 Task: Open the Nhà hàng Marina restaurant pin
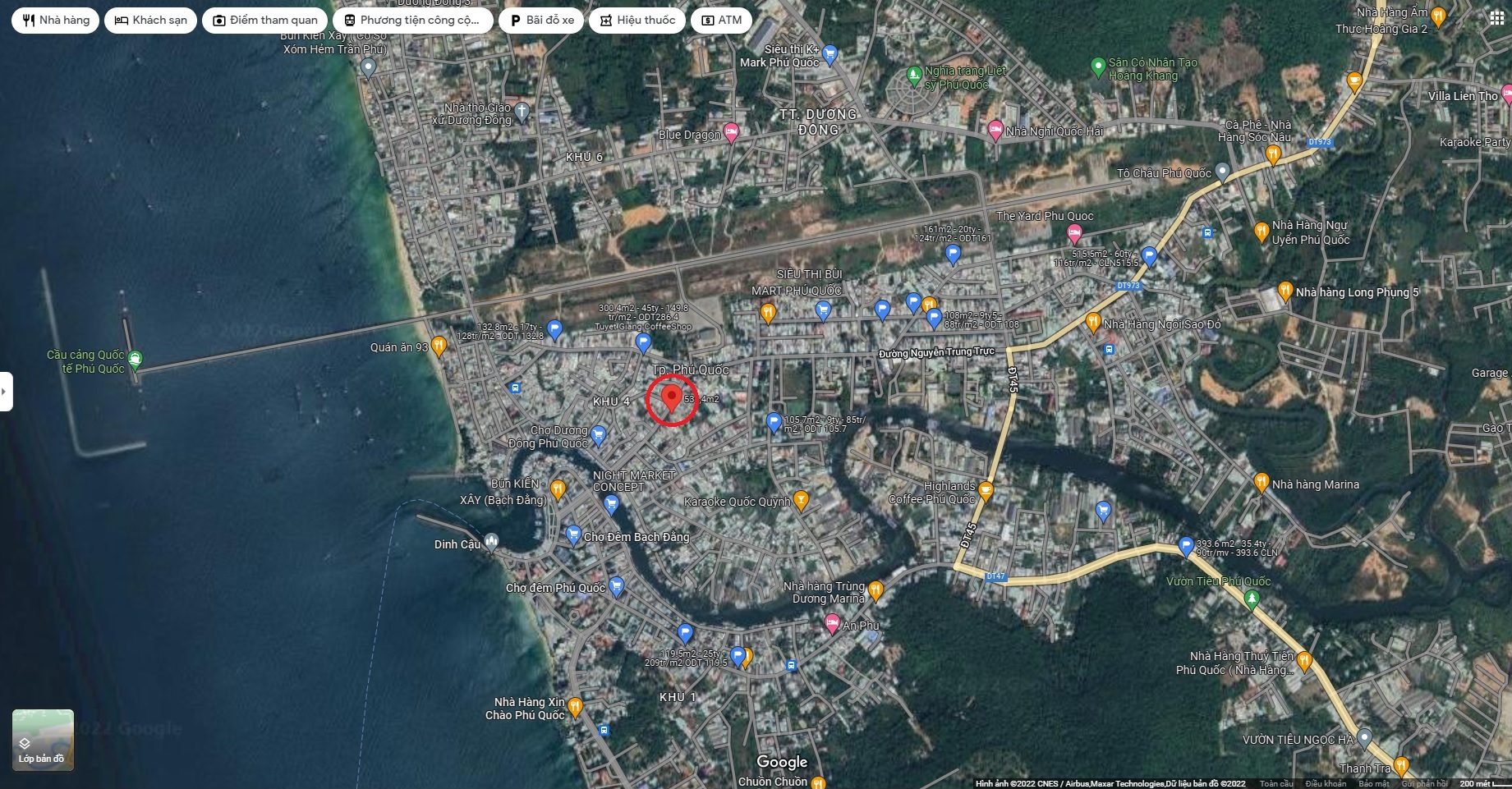[1262, 483]
